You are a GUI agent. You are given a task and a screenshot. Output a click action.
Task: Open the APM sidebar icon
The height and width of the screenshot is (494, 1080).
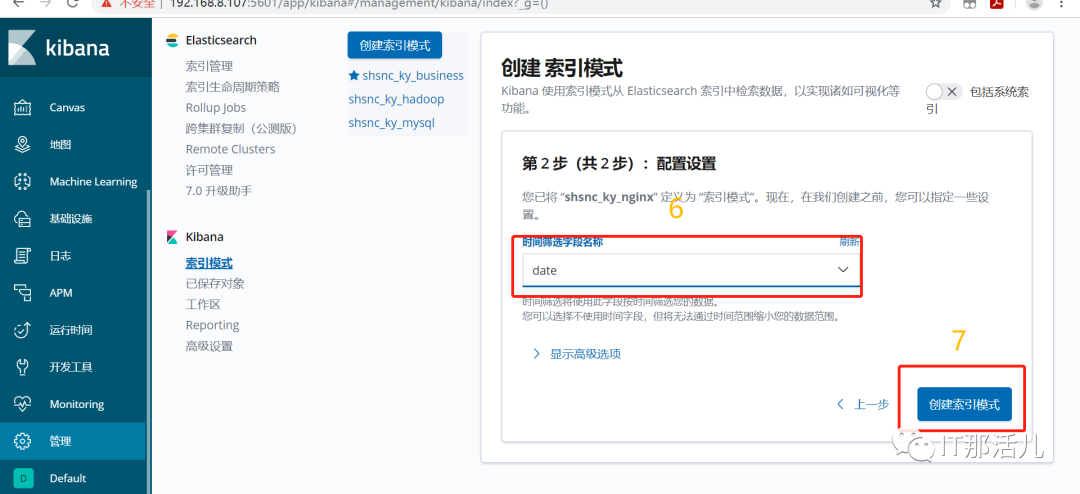23,293
